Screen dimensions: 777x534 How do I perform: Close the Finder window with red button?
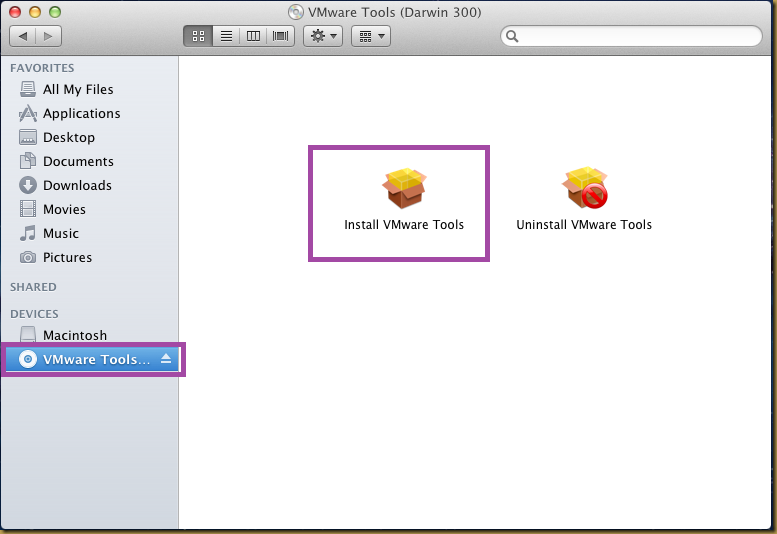[x=15, y=12]
